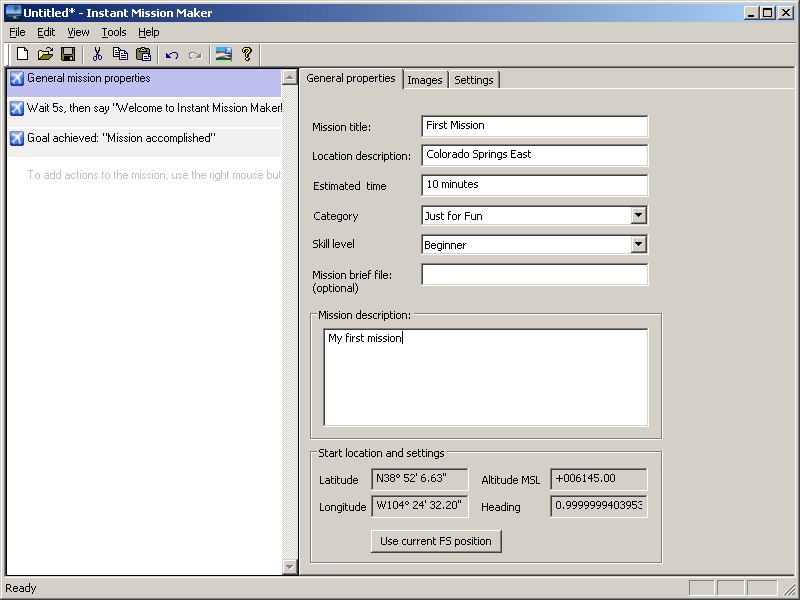Switch to the Images tab
Image resolution: width=800 pixels, height=600 pixels.
(425, 80)
